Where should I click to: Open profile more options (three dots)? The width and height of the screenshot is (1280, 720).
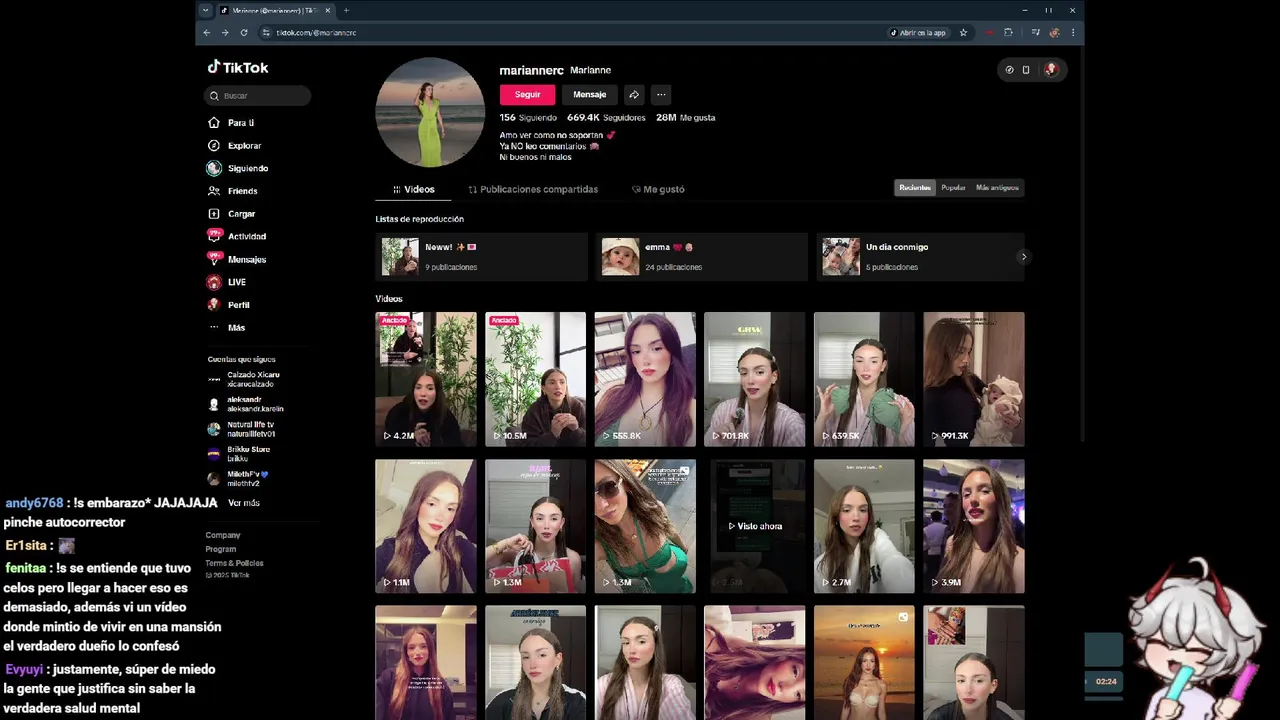(661, 94)
